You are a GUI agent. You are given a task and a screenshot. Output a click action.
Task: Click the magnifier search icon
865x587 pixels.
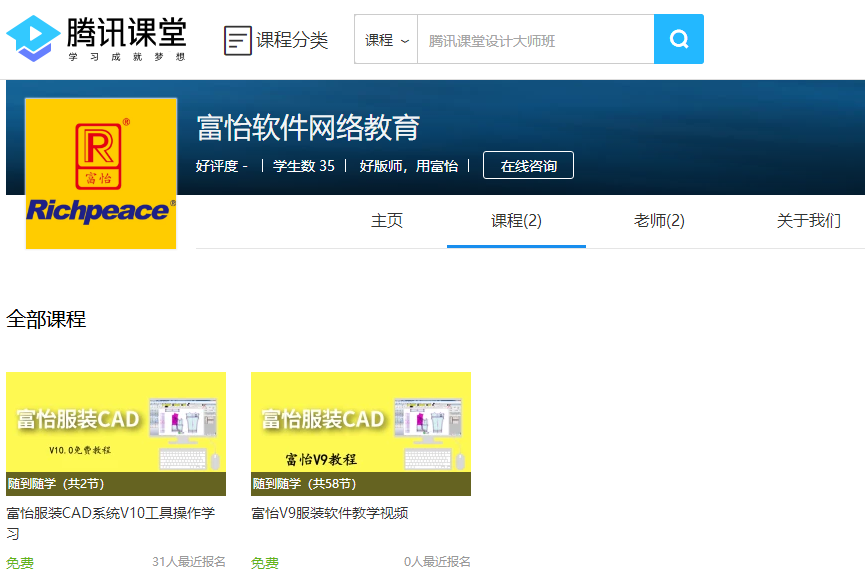pos(679,39)
